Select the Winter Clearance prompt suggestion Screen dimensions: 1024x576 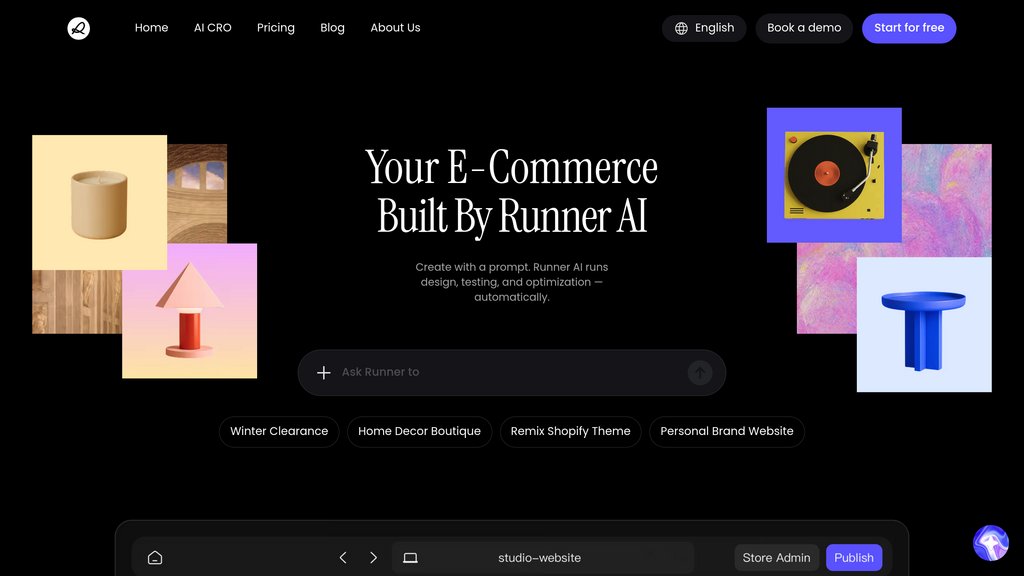click(x=279, y=431)
